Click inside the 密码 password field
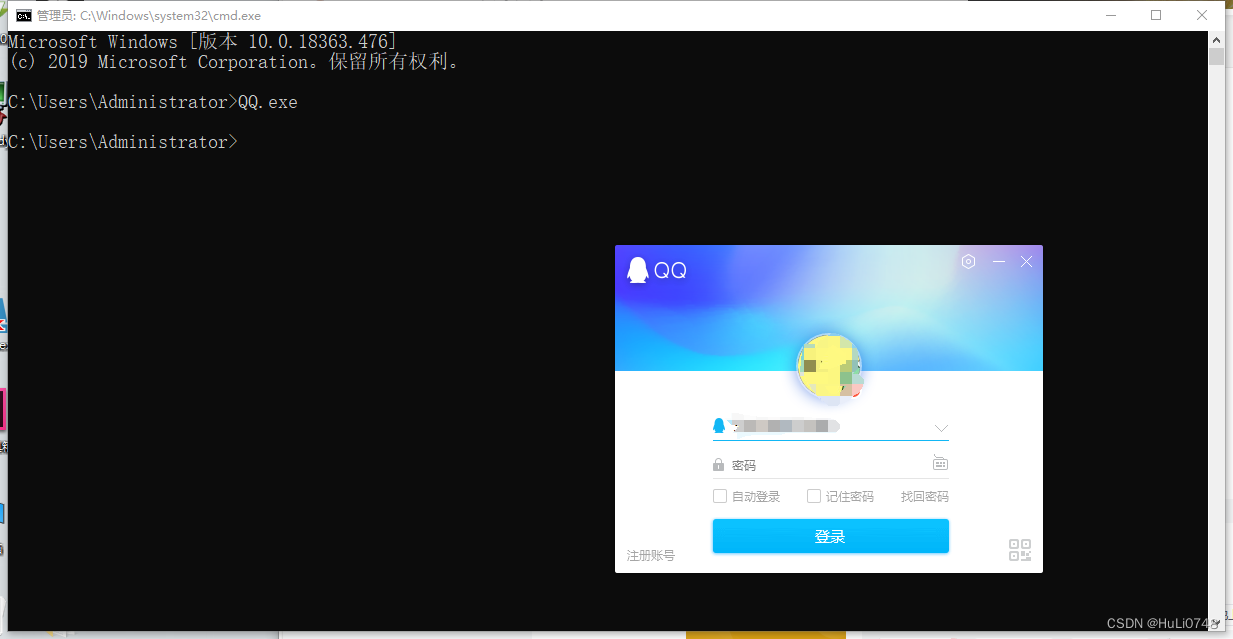 pos(820,462)
